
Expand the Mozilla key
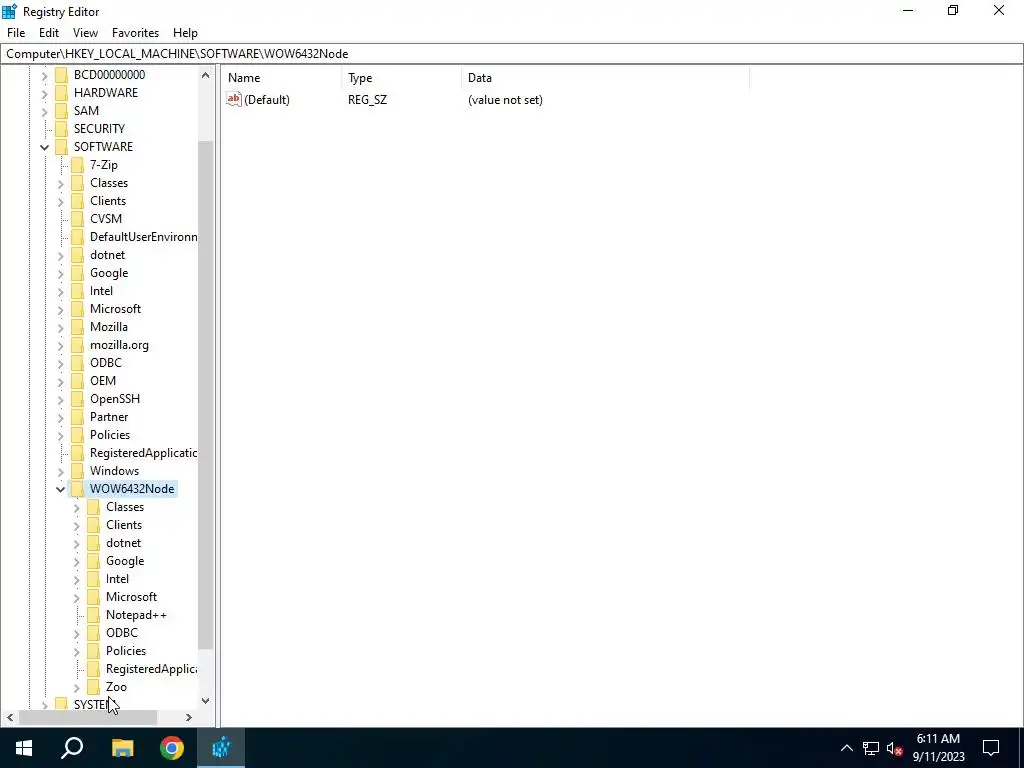pos(61,327)
